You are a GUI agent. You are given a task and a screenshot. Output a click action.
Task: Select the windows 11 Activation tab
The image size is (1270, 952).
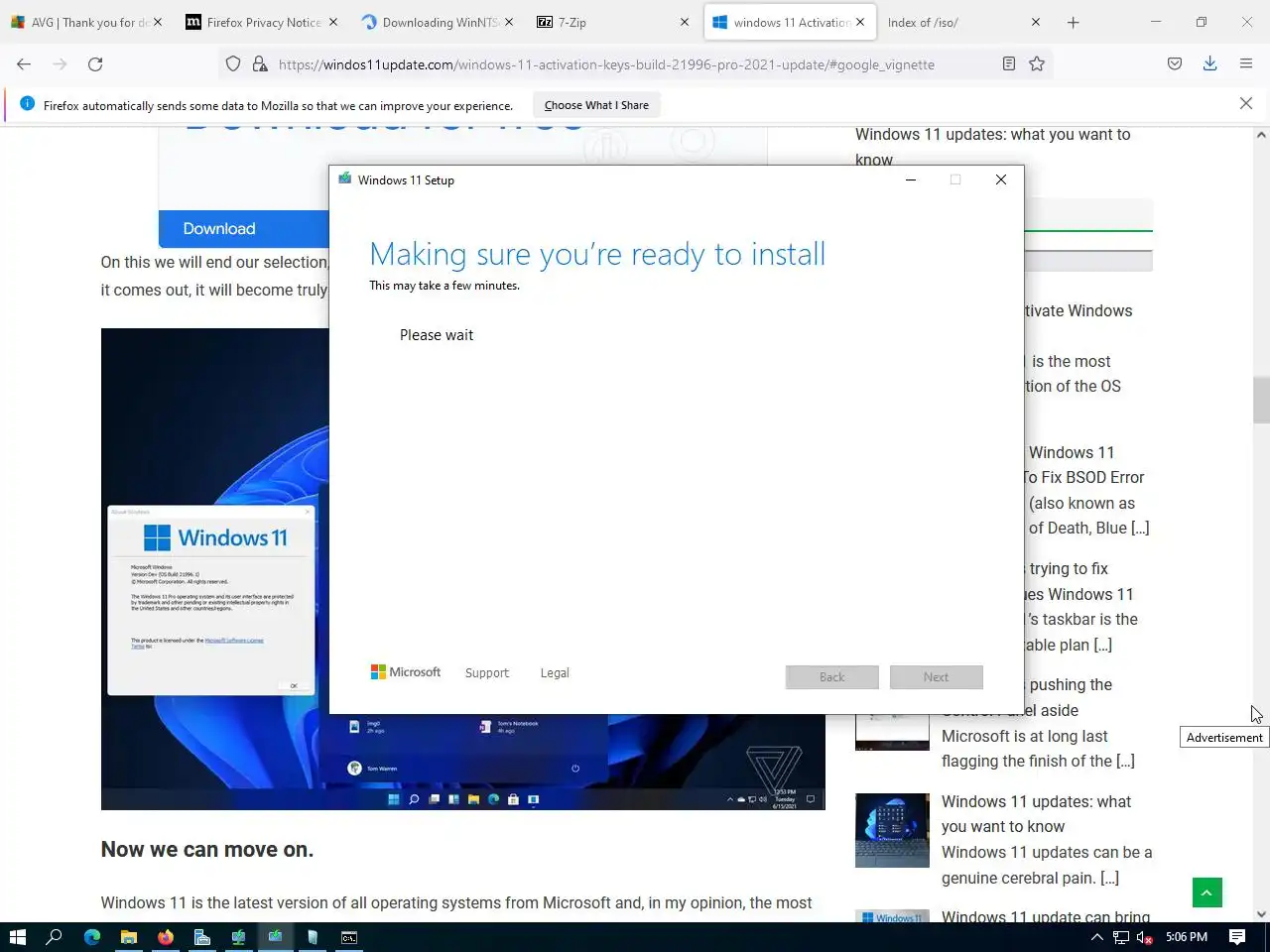[790, 22]
